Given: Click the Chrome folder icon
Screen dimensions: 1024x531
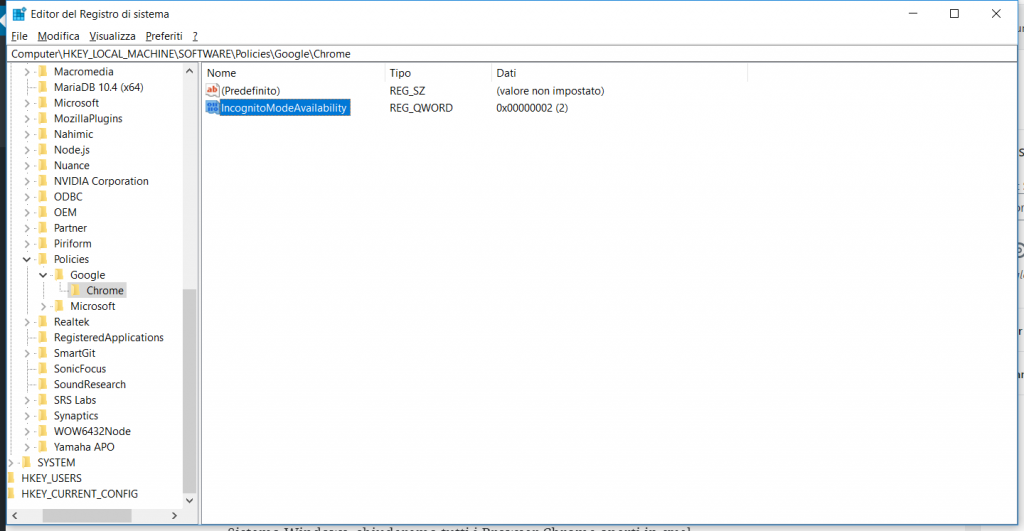Looking at the screenshot, I should [76, 291].
